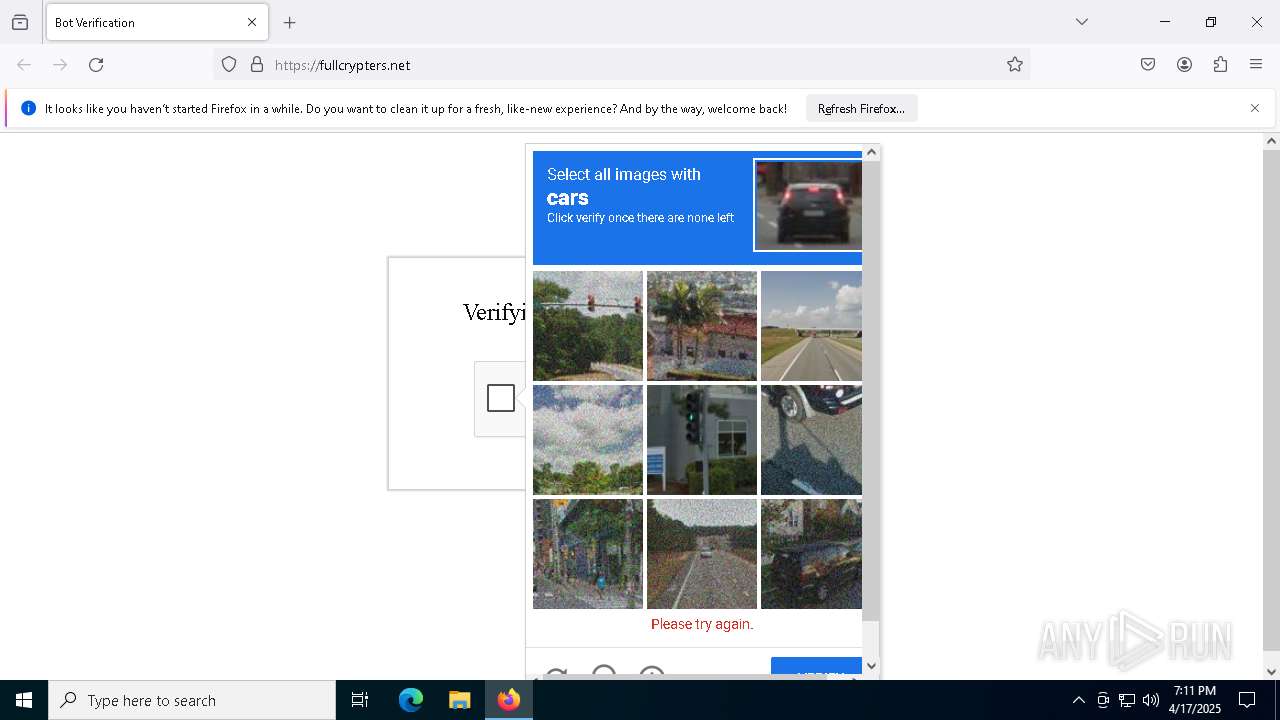Select empty highway overpass tile
The image size is (1280, 720).
[x=811, y=326]
